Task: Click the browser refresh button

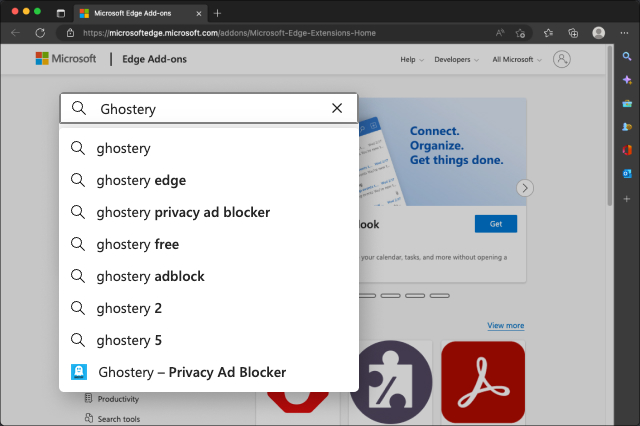Action: click(x=40, y=32)
